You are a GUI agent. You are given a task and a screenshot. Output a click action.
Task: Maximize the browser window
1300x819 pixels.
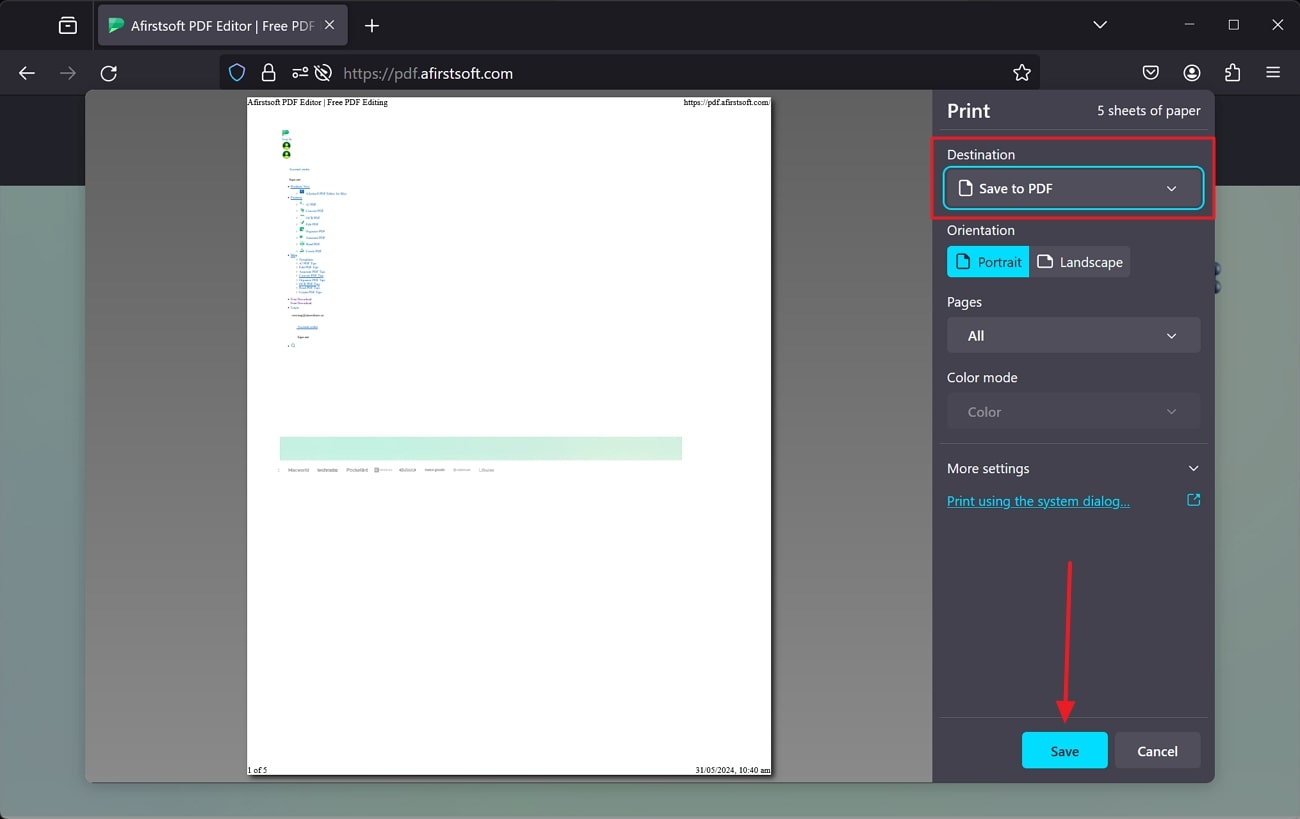tap(1233, 25)
